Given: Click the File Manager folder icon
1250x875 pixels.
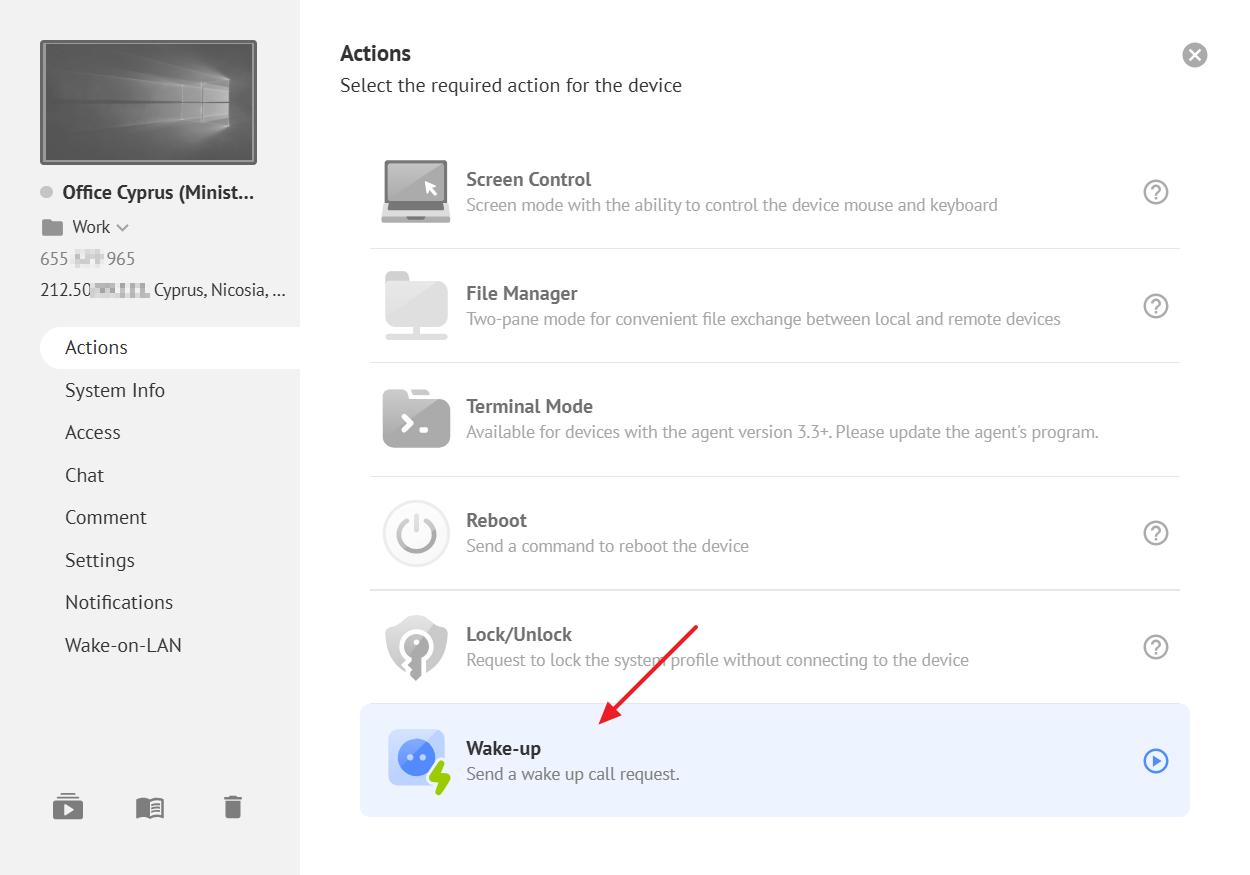Looking at the screenshot, I should click(x=415, y=305).
